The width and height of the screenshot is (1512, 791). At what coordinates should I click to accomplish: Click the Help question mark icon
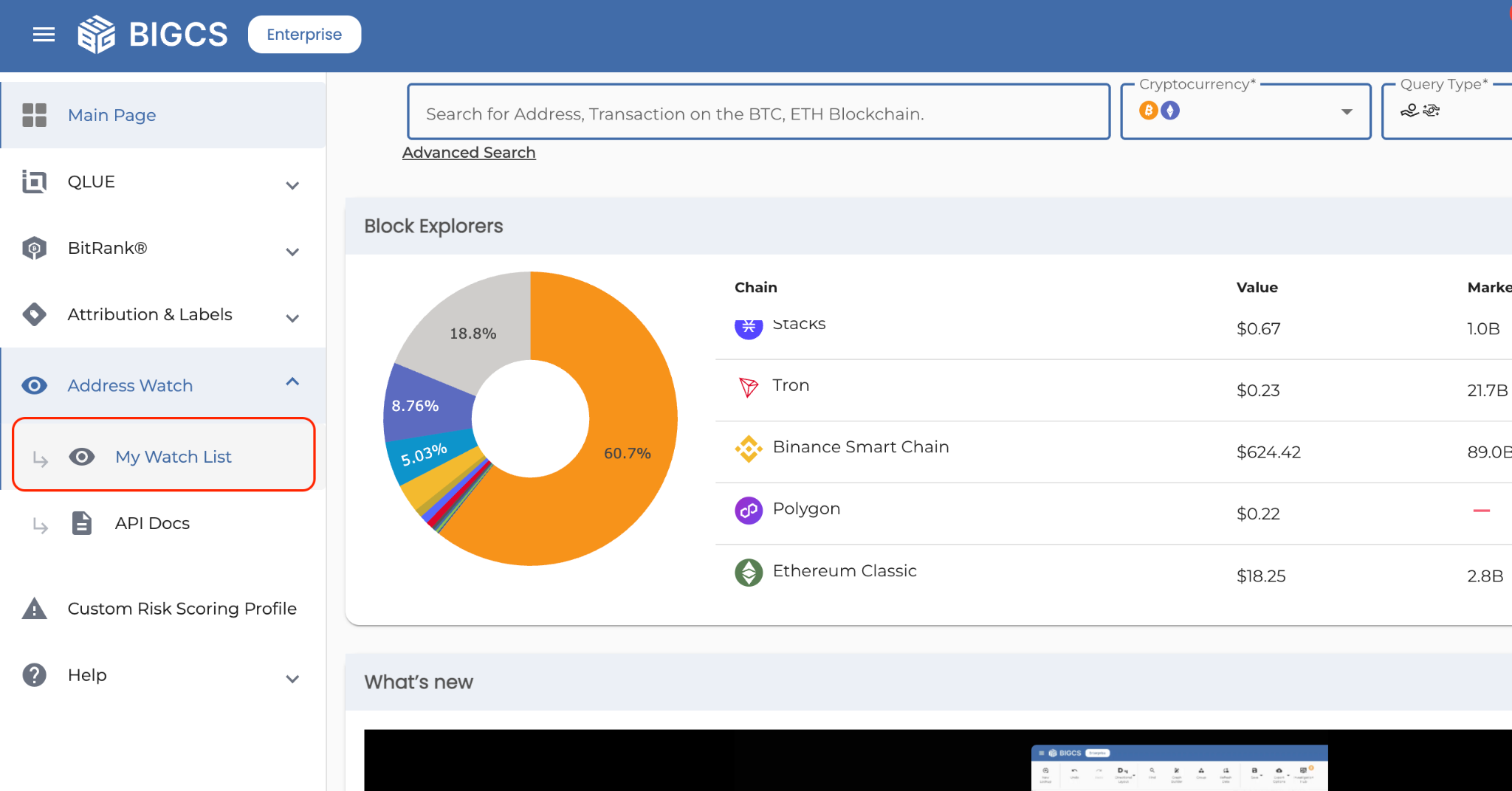click(34, 675)
